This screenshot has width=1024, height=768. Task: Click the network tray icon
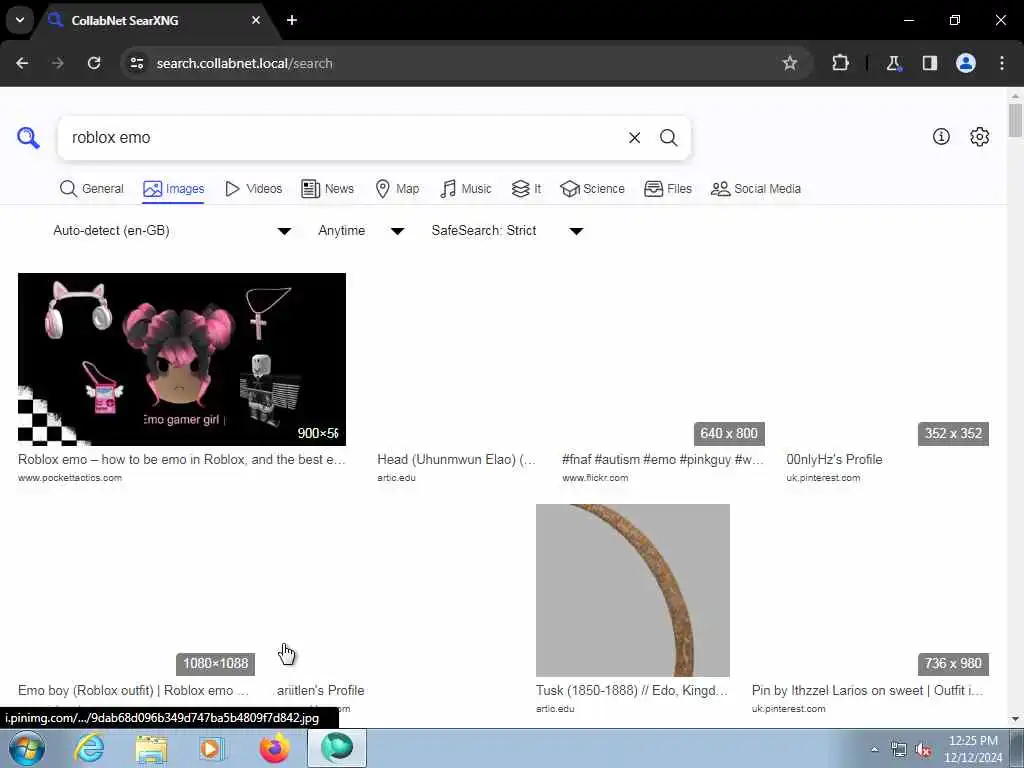click(899, 750)
